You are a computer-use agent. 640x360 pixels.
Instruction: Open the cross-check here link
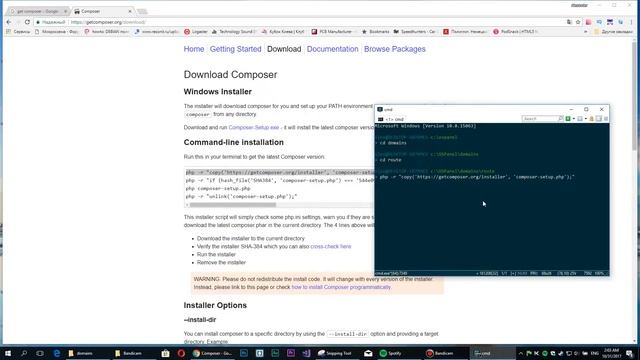[331, 247]
